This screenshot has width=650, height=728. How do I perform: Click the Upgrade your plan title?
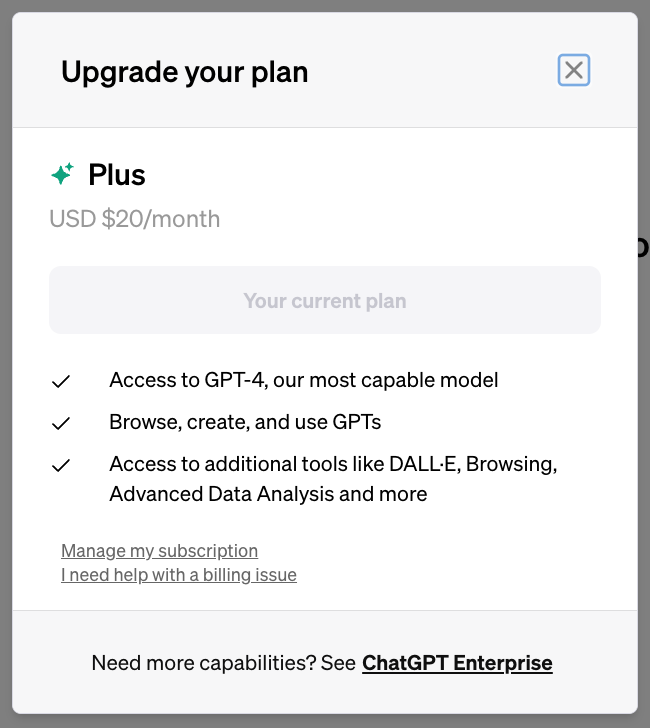coord(184,72)
